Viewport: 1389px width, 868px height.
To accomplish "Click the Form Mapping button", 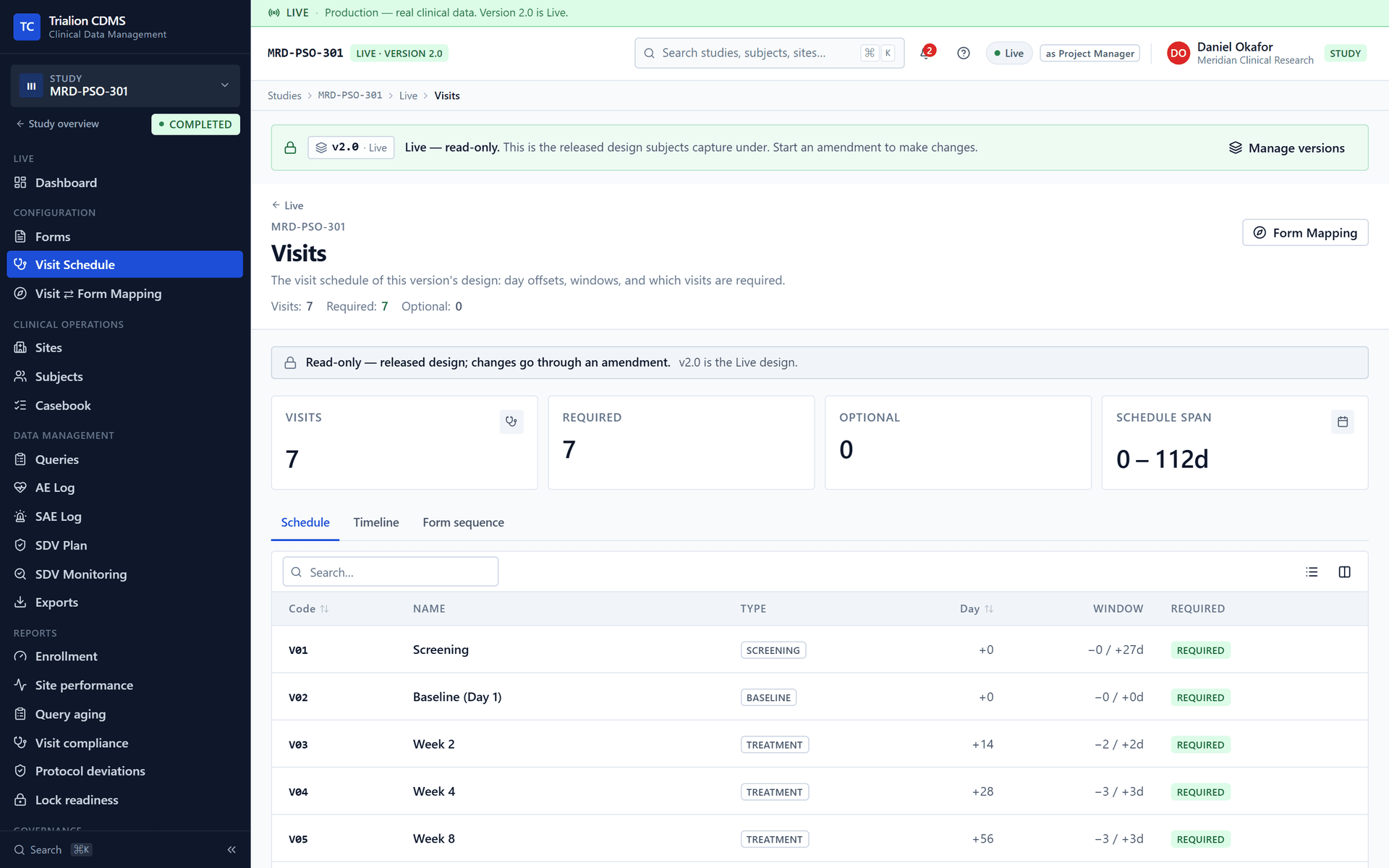I will [x=1305, y=233].
